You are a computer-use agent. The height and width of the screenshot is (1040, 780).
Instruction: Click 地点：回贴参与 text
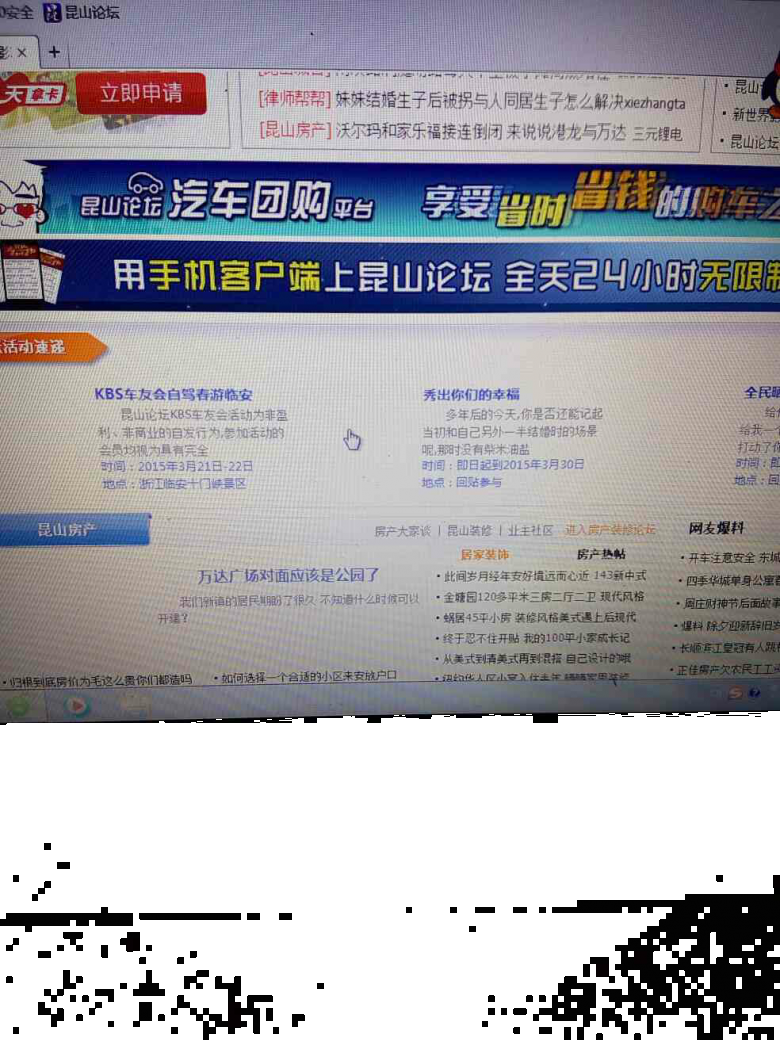462,482
